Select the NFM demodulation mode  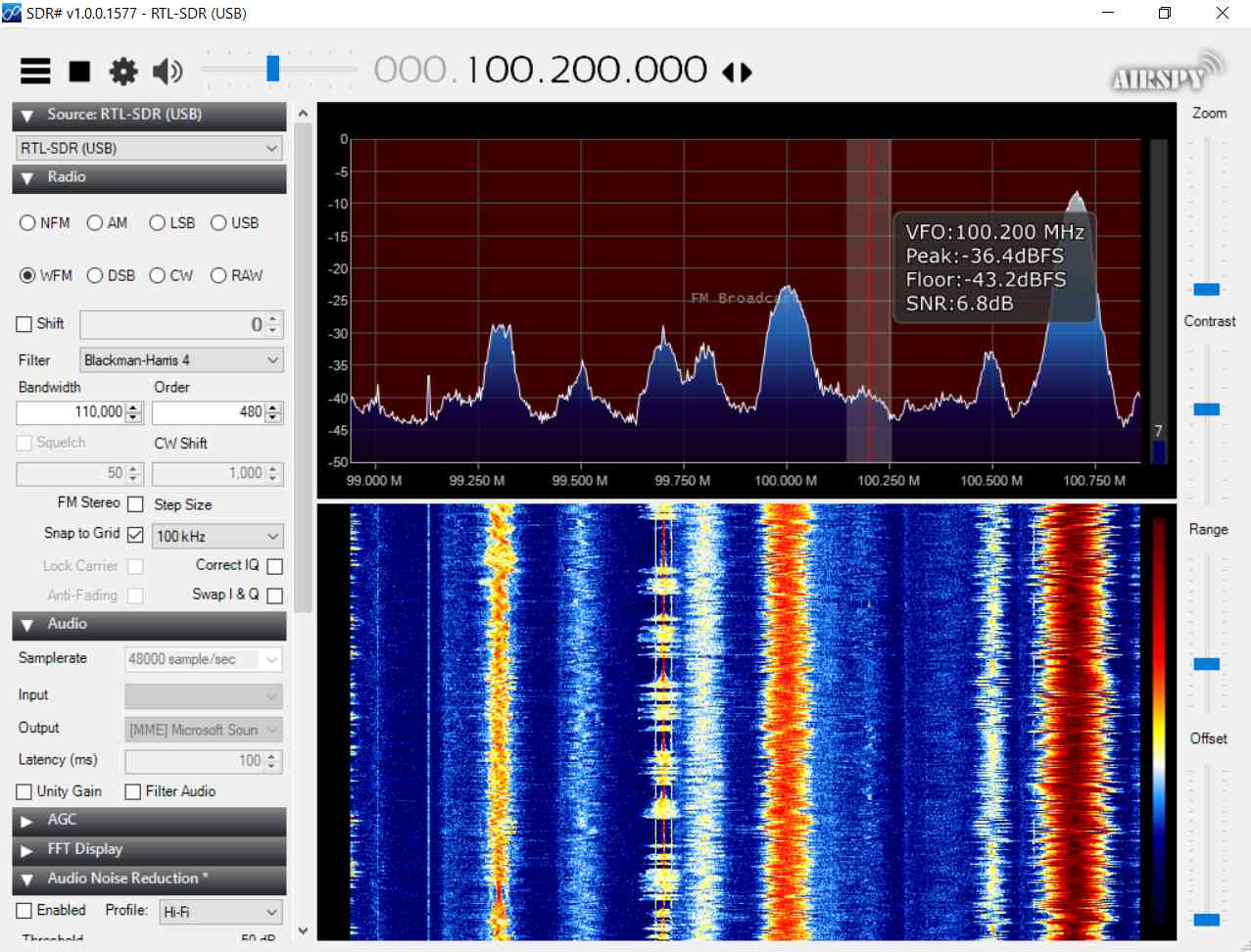click(28, 223)
